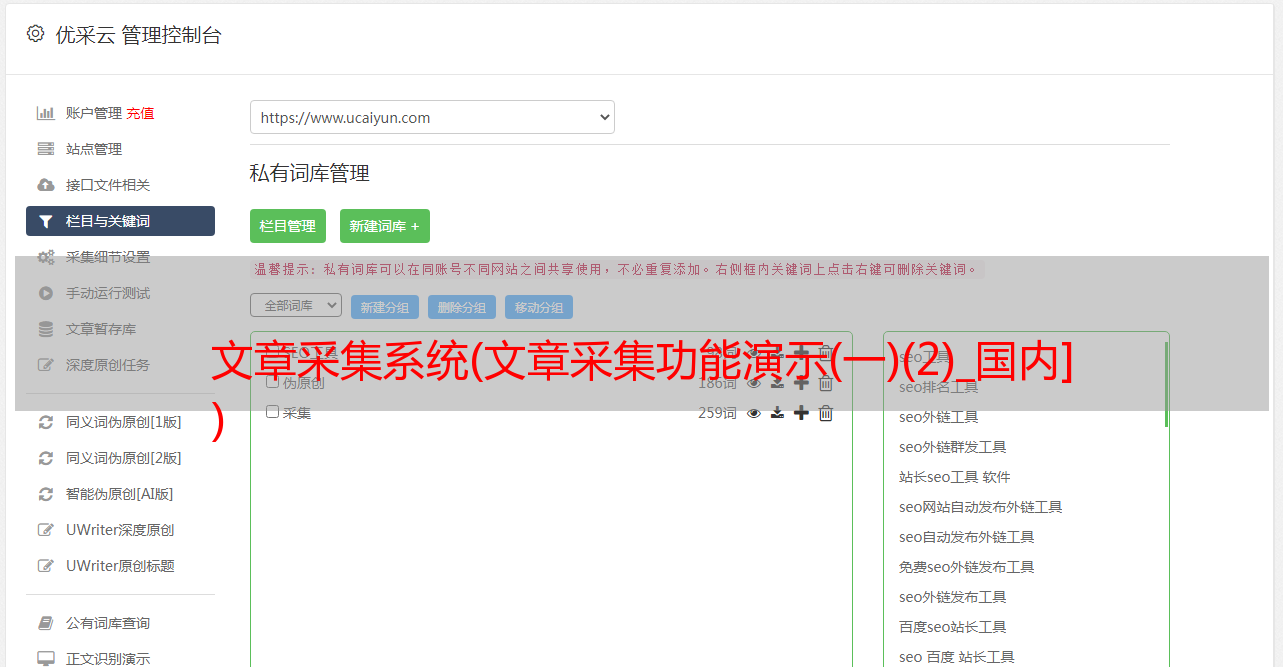Click the 259词 count in the 采集 row
The image size is (1283, 667).
(x=717, y=413)
